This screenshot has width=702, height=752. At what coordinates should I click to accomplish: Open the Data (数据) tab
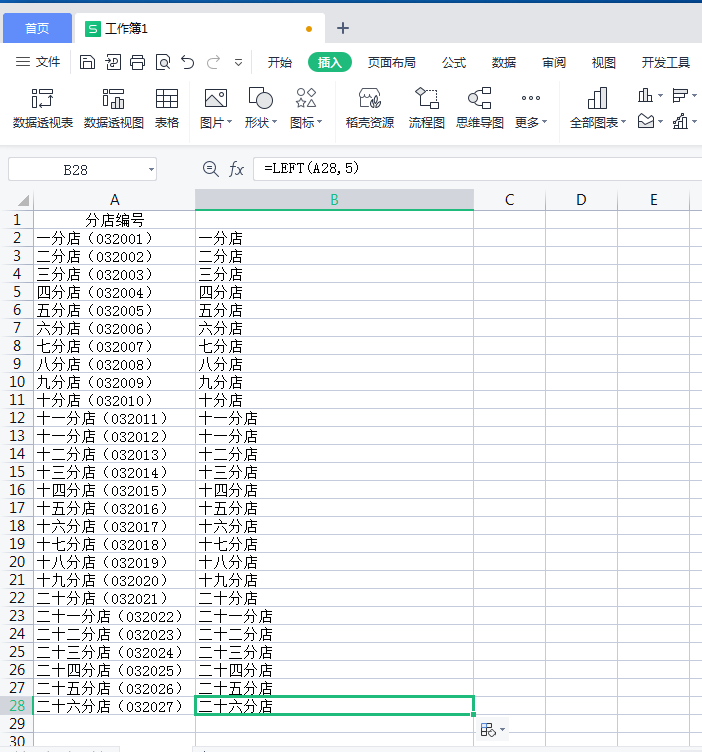tap(503, 62)
